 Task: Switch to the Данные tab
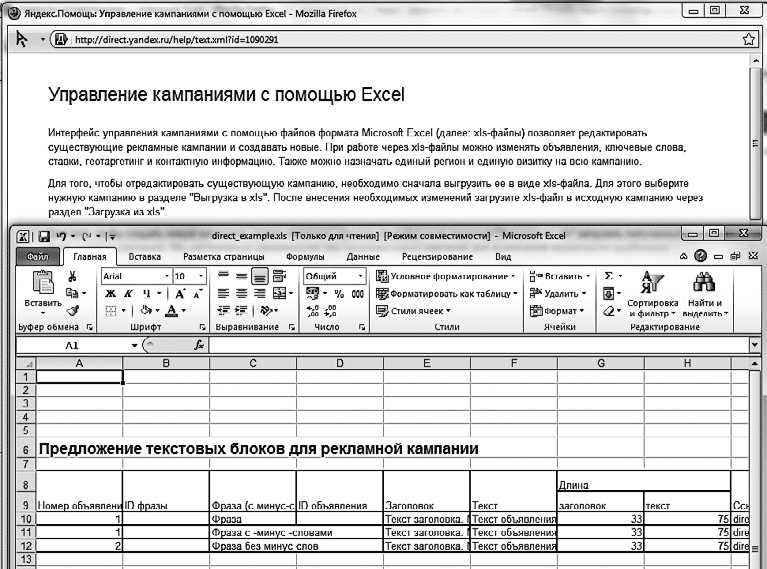pos(363,257)
